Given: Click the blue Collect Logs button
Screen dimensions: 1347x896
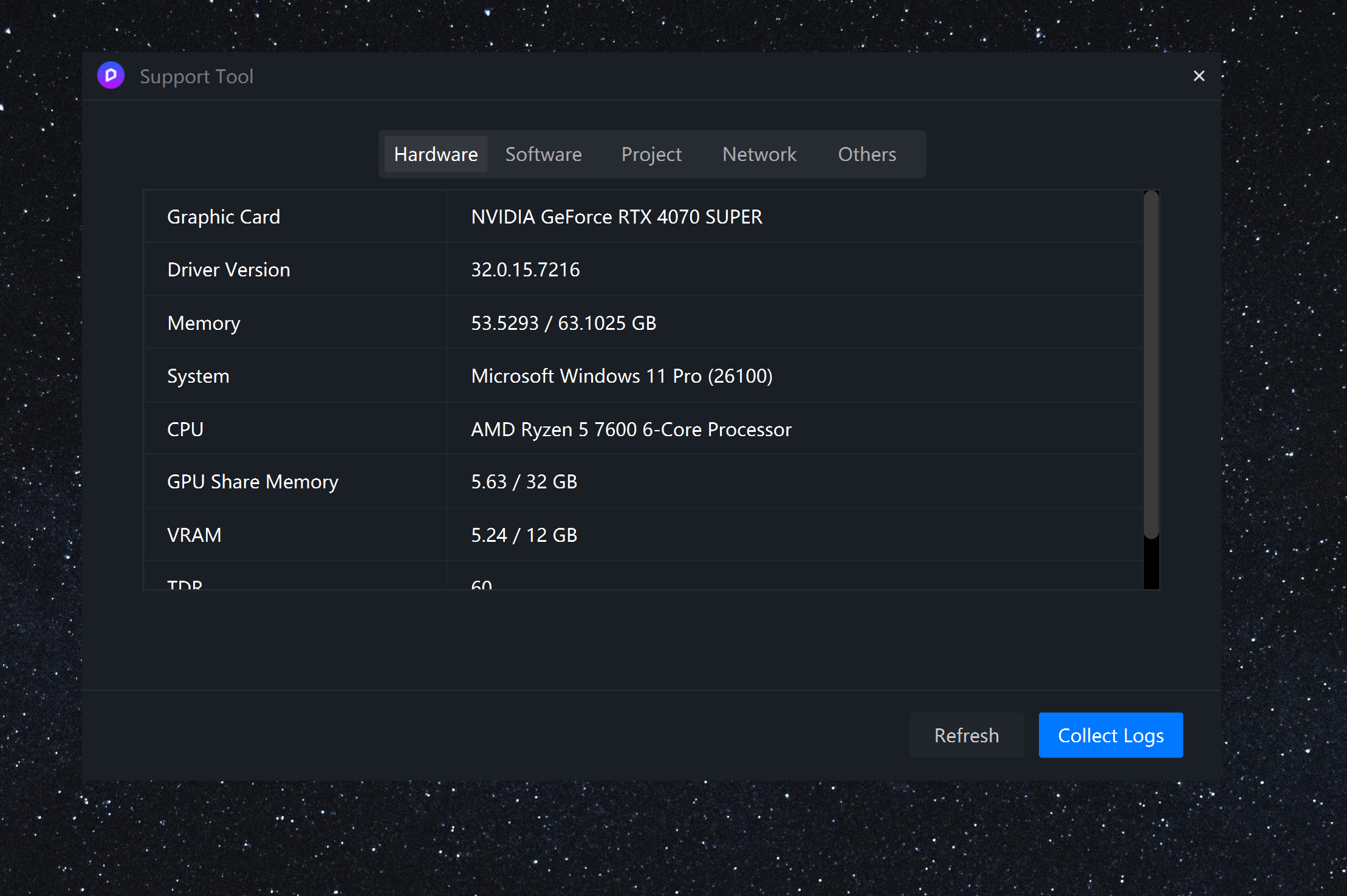Looking at the screenshot, I should pos(1110,735).
